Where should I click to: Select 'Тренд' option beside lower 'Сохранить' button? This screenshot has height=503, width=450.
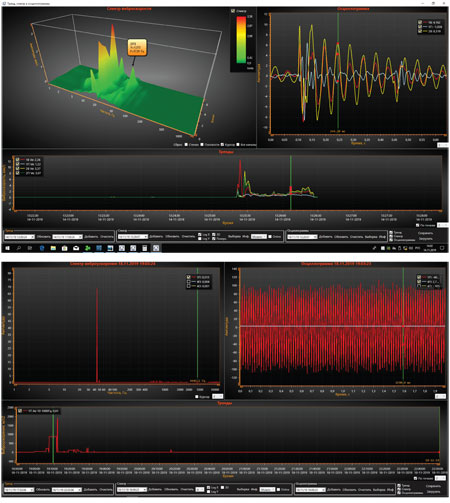coord(400,486)
